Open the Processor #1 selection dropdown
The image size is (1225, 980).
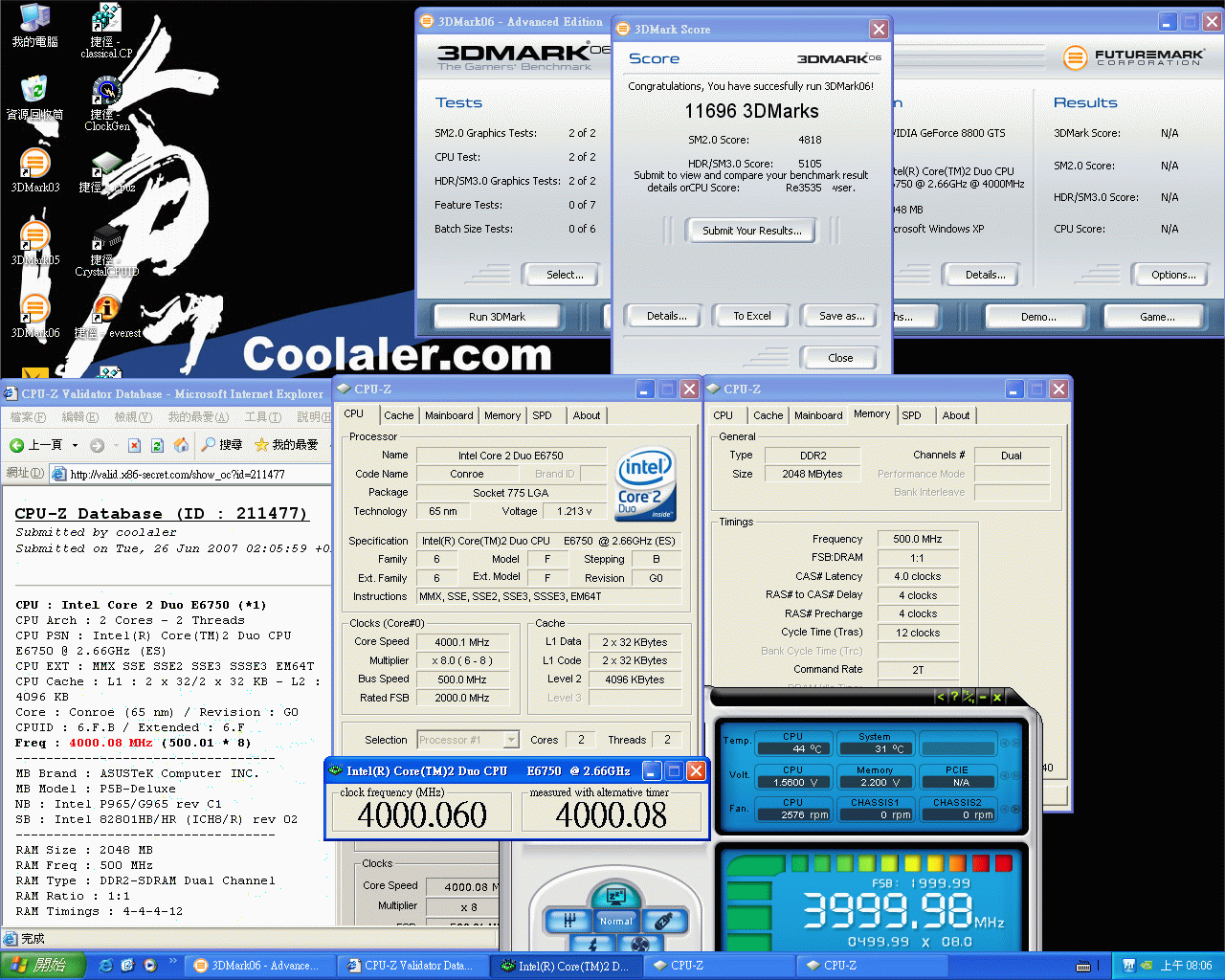click(x=510, y=740)
